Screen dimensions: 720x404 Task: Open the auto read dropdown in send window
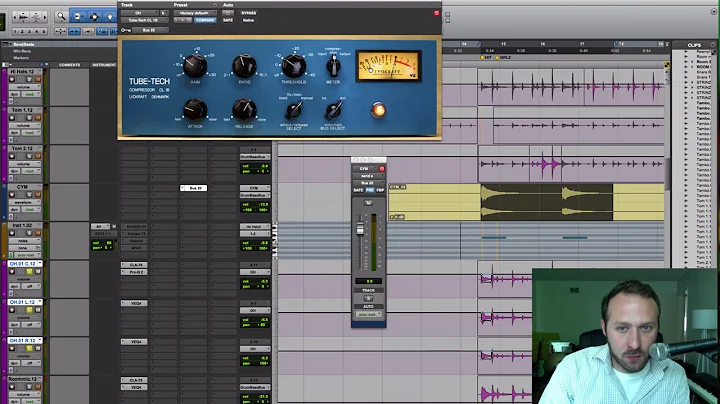tap(368, 314)
